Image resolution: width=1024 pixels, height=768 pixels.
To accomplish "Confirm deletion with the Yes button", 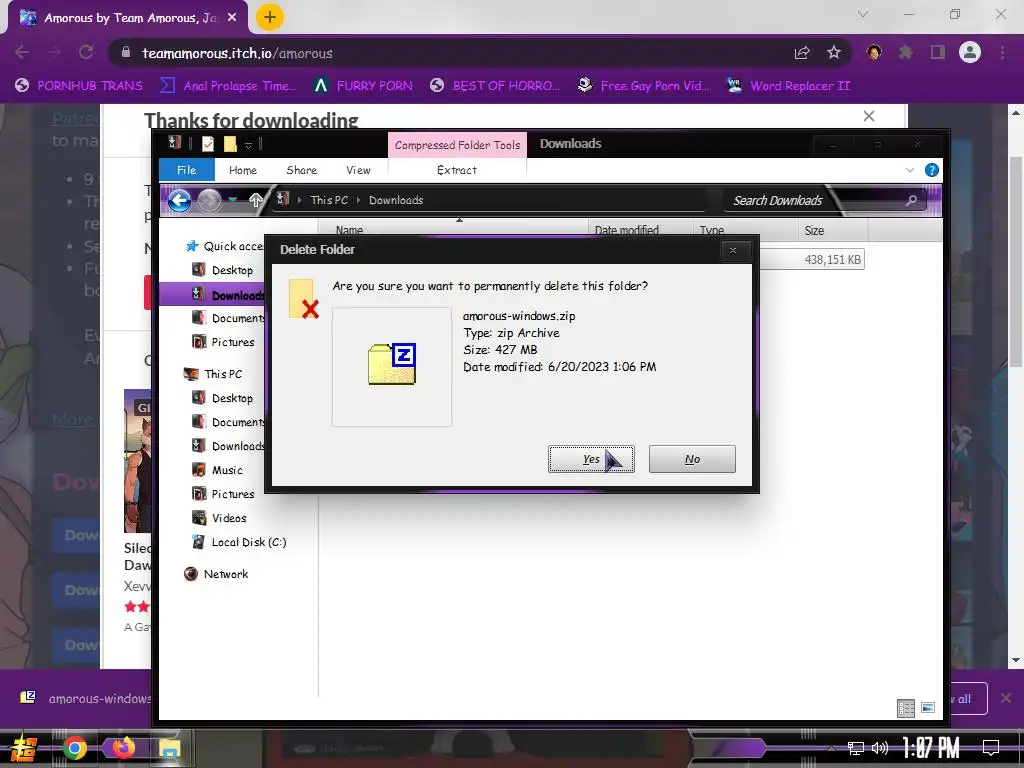I will pos(591,459).
